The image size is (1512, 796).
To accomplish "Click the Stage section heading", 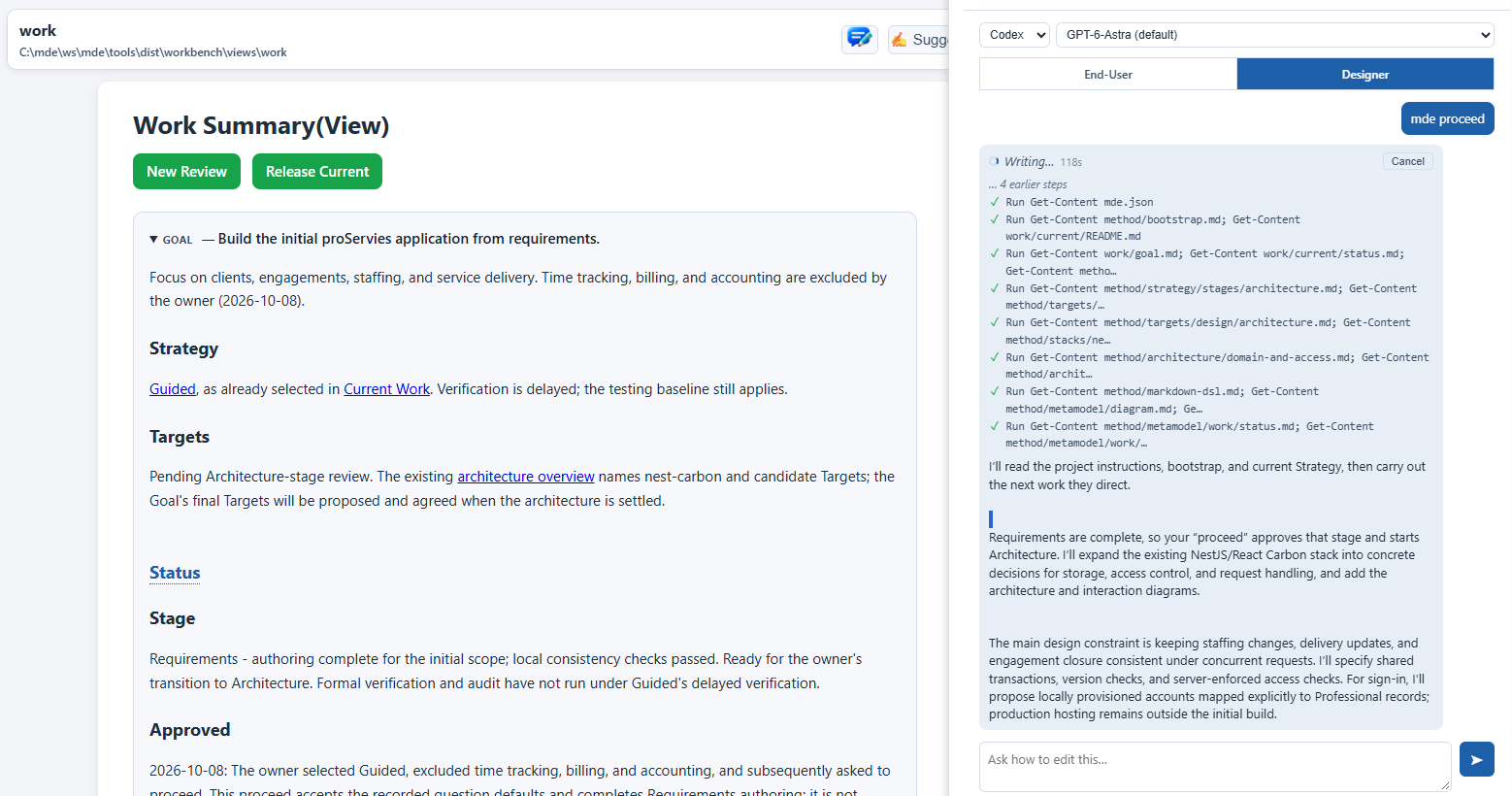I will 172,618.
